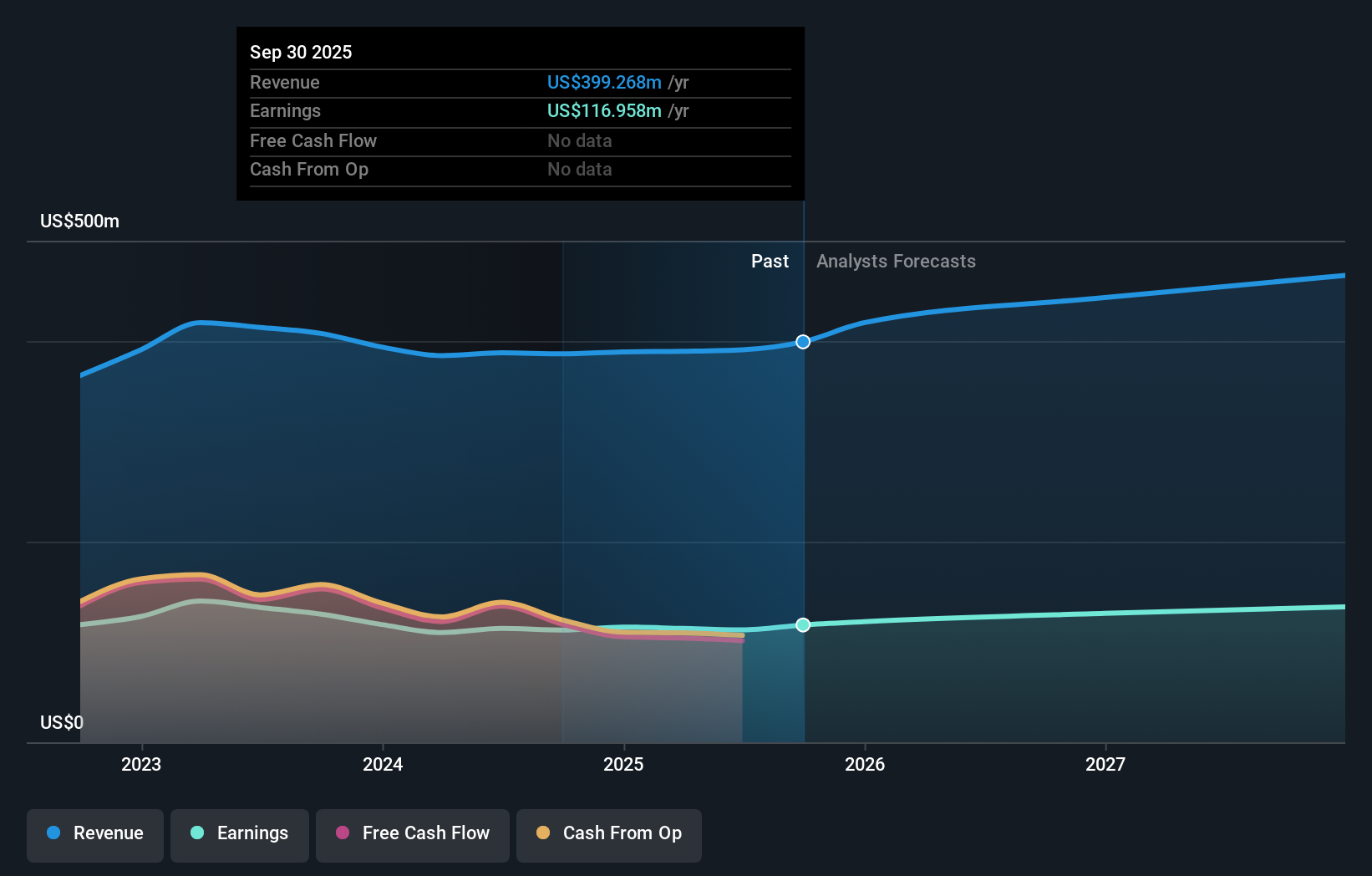Expand the Free Cash Flow tooltip row
Viewport: 1372px width, 876px height.
pyautogui.click(x=313, y=140)
